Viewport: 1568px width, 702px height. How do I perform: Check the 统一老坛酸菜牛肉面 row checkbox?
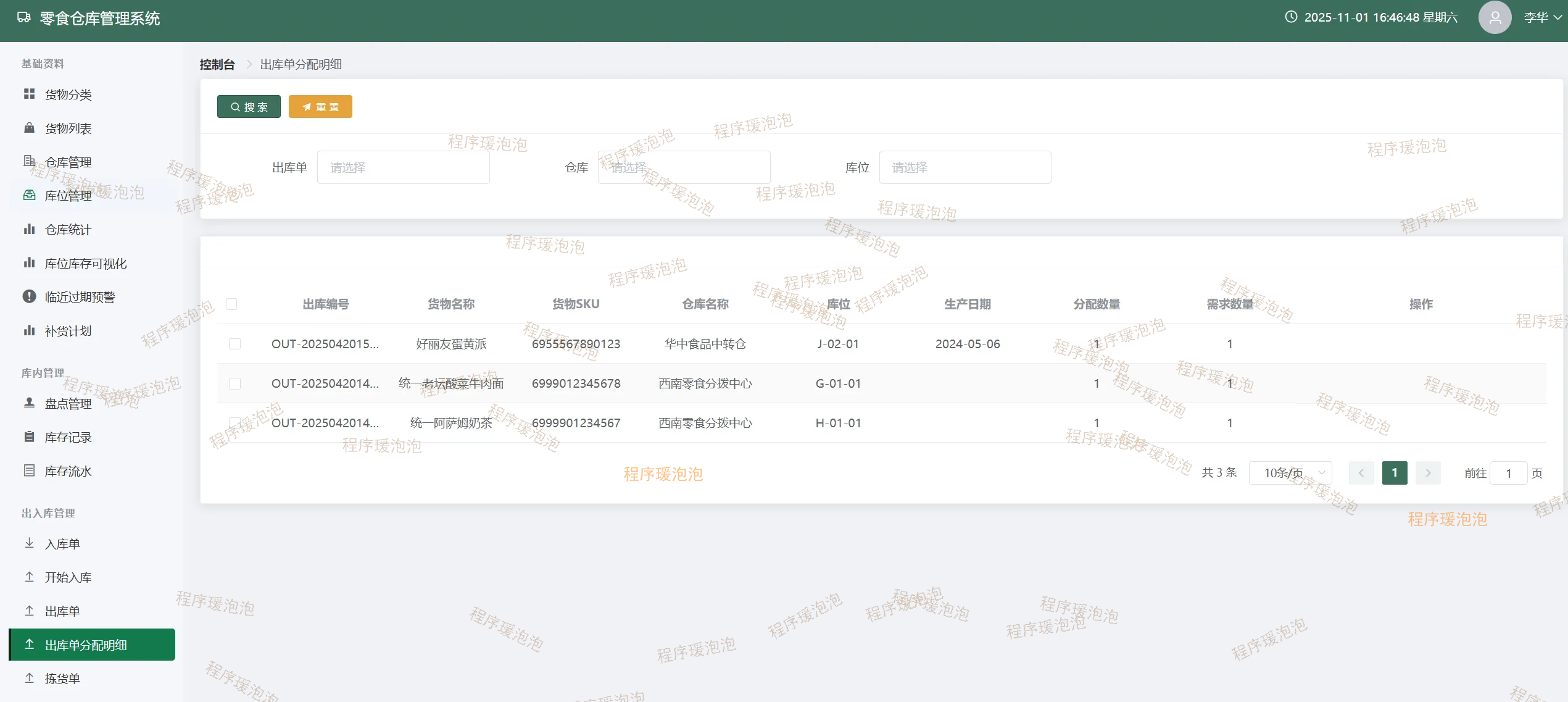[x=234, y=383]
